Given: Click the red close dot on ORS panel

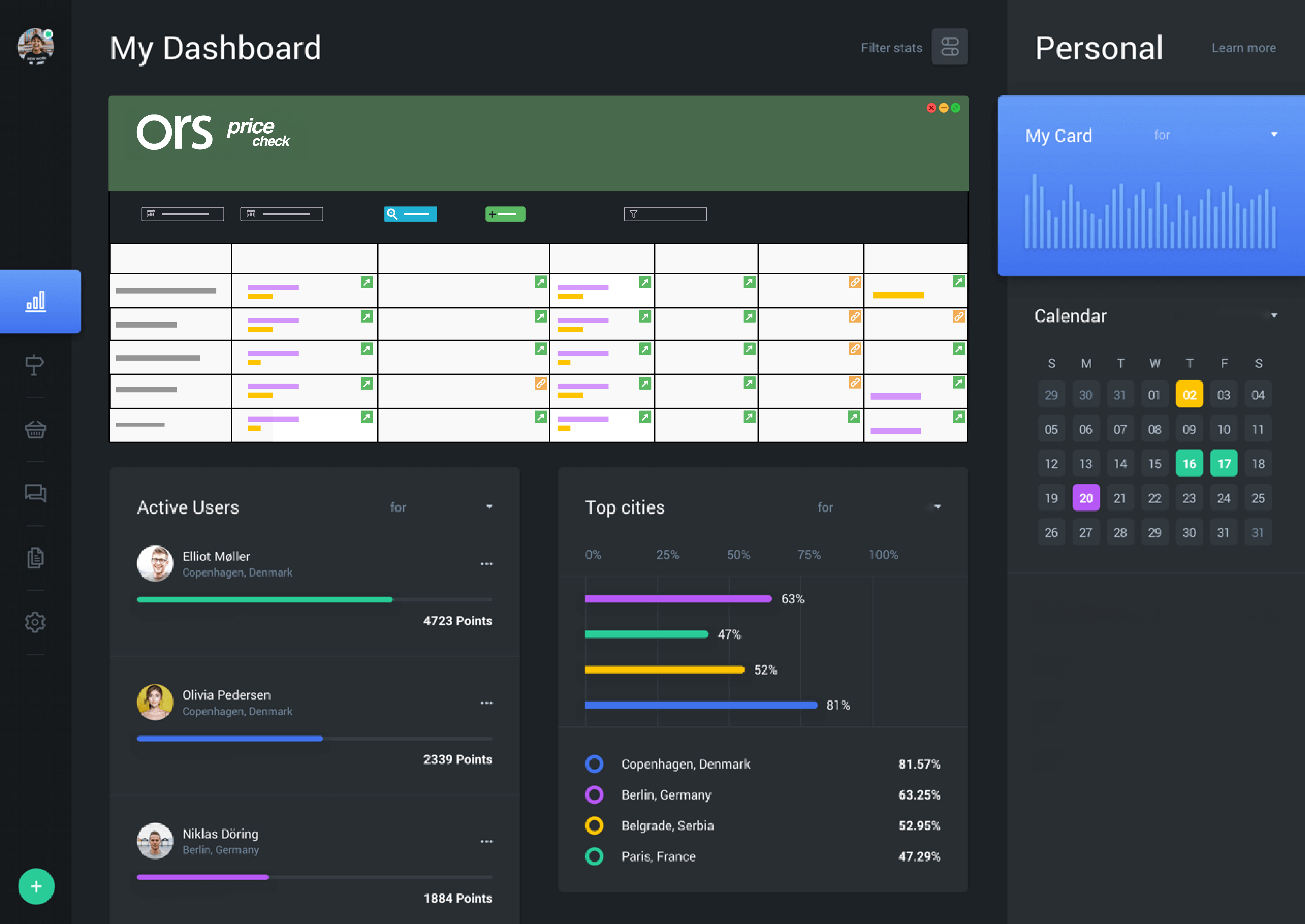Looking at the screenshot, I should 931,108.
